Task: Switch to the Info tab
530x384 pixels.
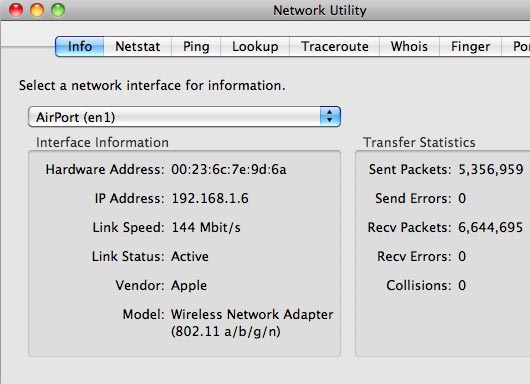Action: pyautogui.click(x=80, y=46)
